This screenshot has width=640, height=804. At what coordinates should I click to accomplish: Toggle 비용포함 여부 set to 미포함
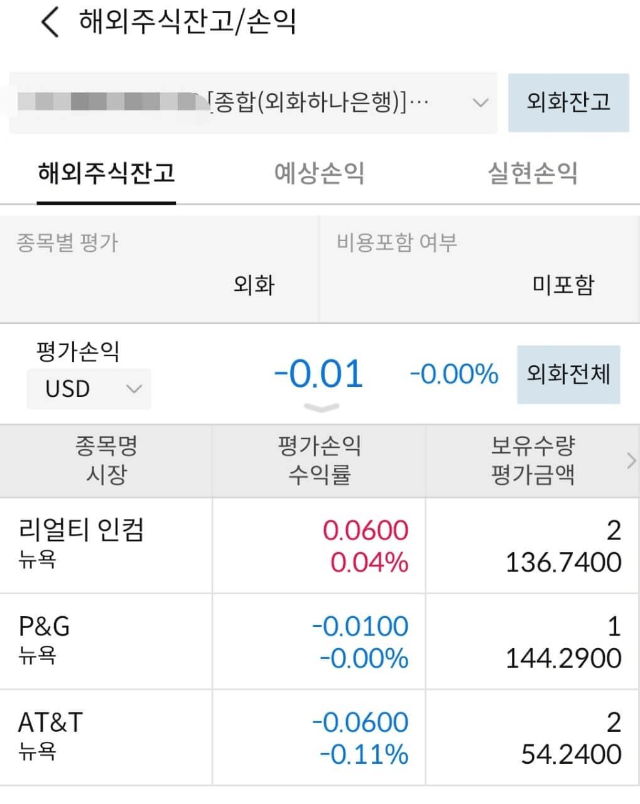(x=564, y=284)
